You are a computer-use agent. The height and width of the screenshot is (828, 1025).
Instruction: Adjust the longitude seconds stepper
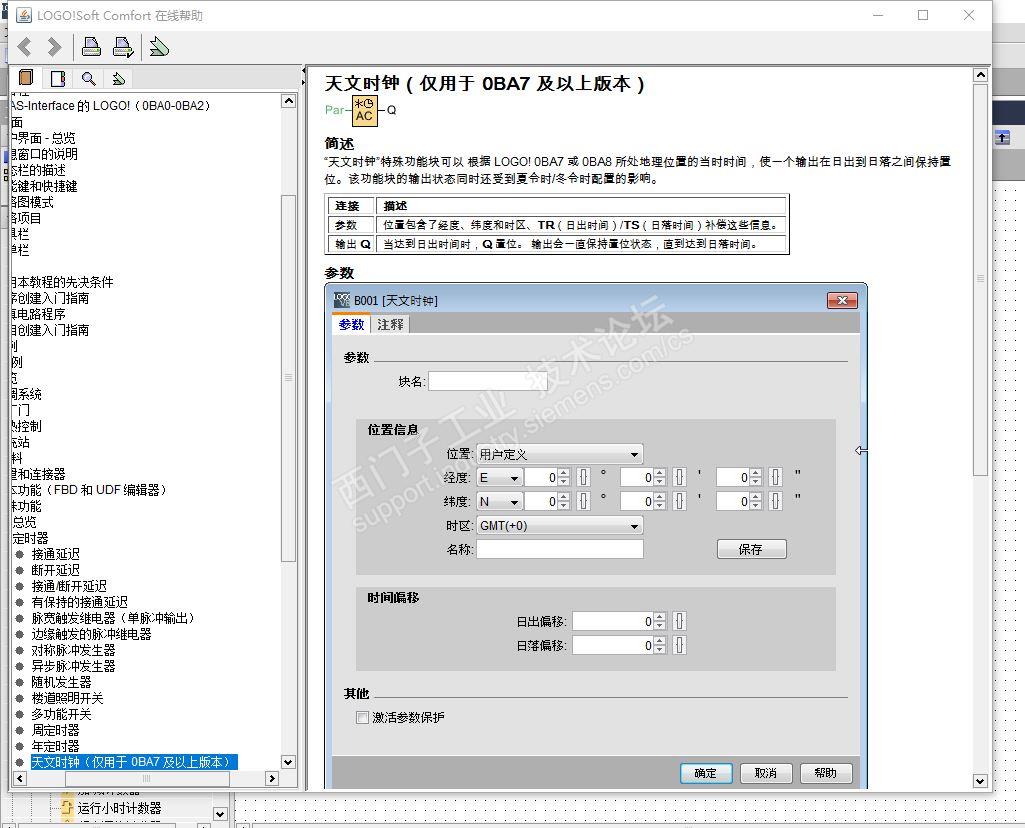pos(756,478)
